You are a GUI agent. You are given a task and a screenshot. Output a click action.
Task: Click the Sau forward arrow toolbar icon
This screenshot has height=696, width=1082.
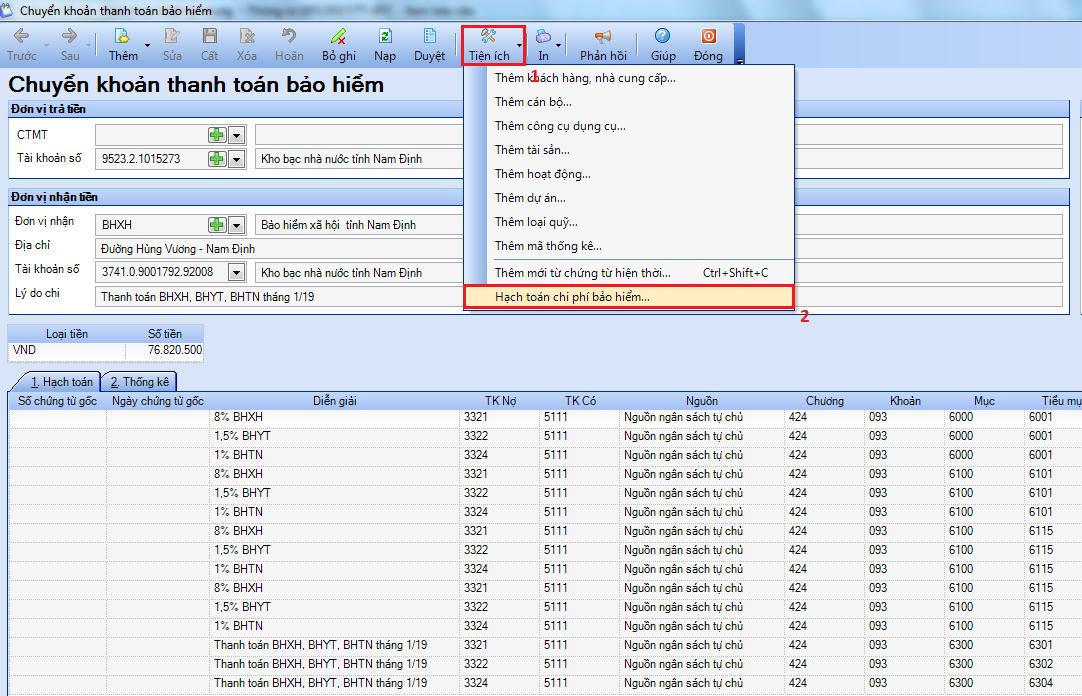point(69,36)
